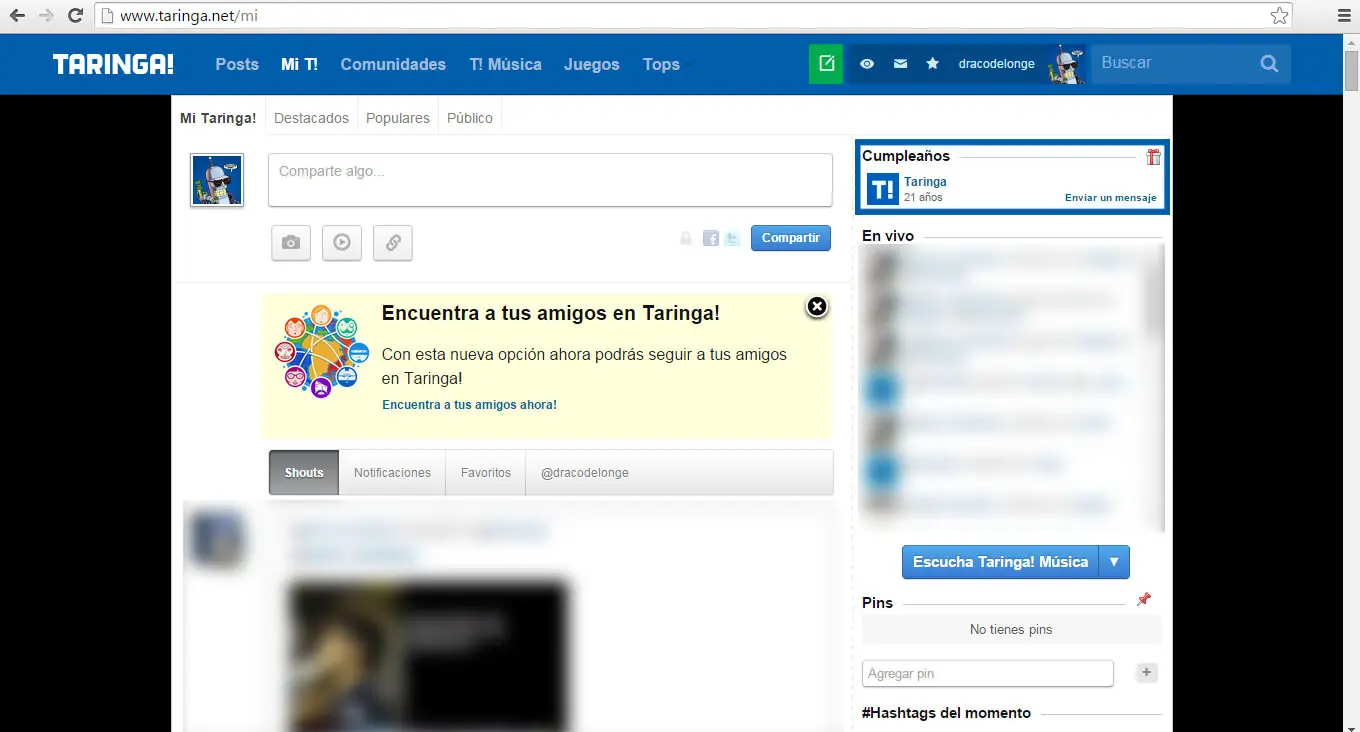1360x732 pixels.
Task: Open the eye notifications icon in header
Action: click(x=867, y=64)
